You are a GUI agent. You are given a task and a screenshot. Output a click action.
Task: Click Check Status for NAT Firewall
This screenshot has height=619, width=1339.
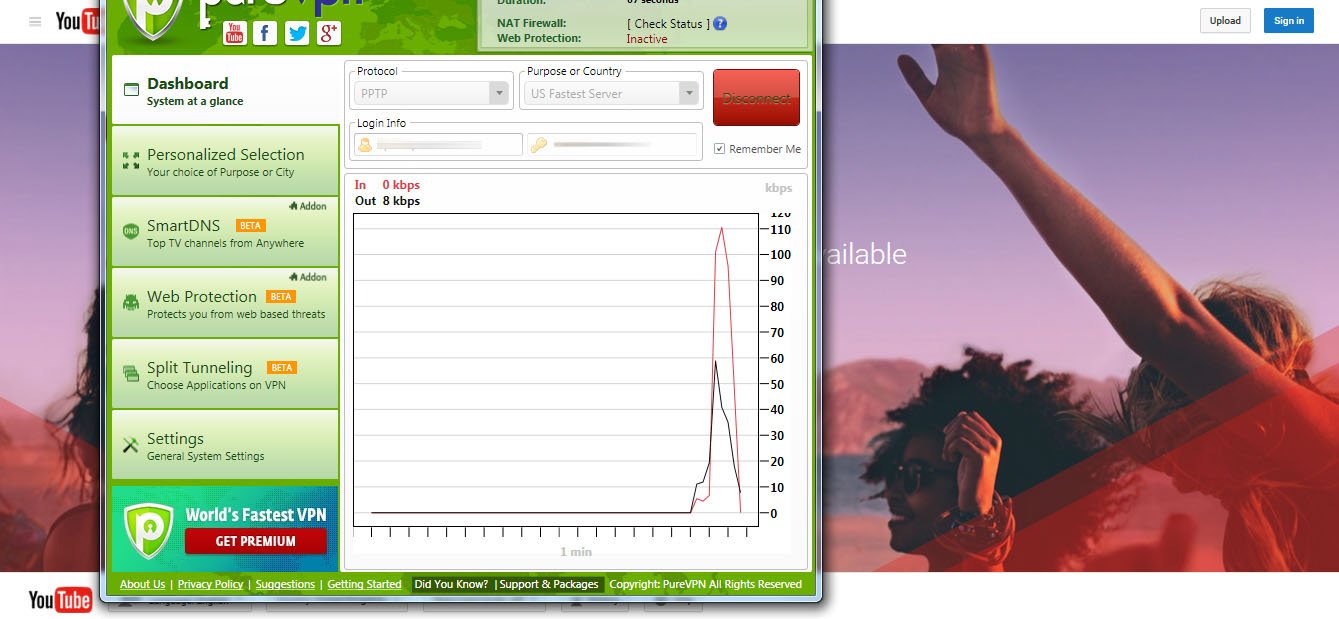click(x=668, y=24)
